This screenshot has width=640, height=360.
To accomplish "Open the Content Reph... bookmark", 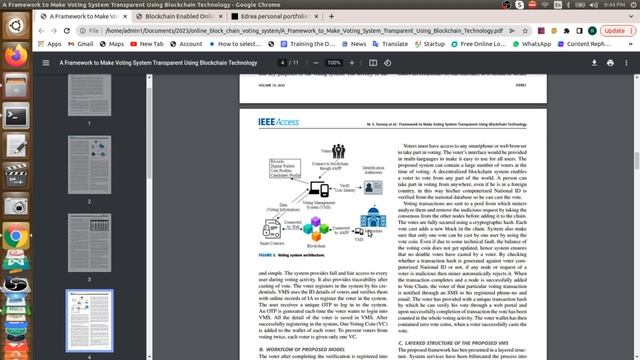I will pos(584,44).
